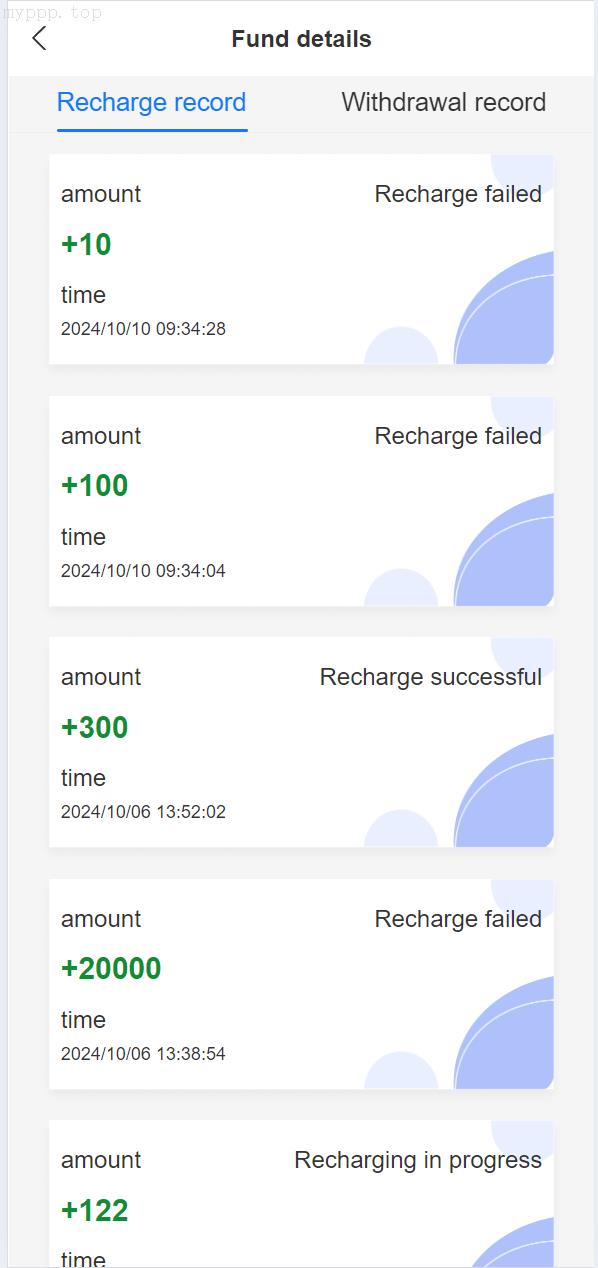Image resolution: width=598 pixels, height=1268 pixels.
Task: Open the +300 successful recharge card
Action: 301,742
